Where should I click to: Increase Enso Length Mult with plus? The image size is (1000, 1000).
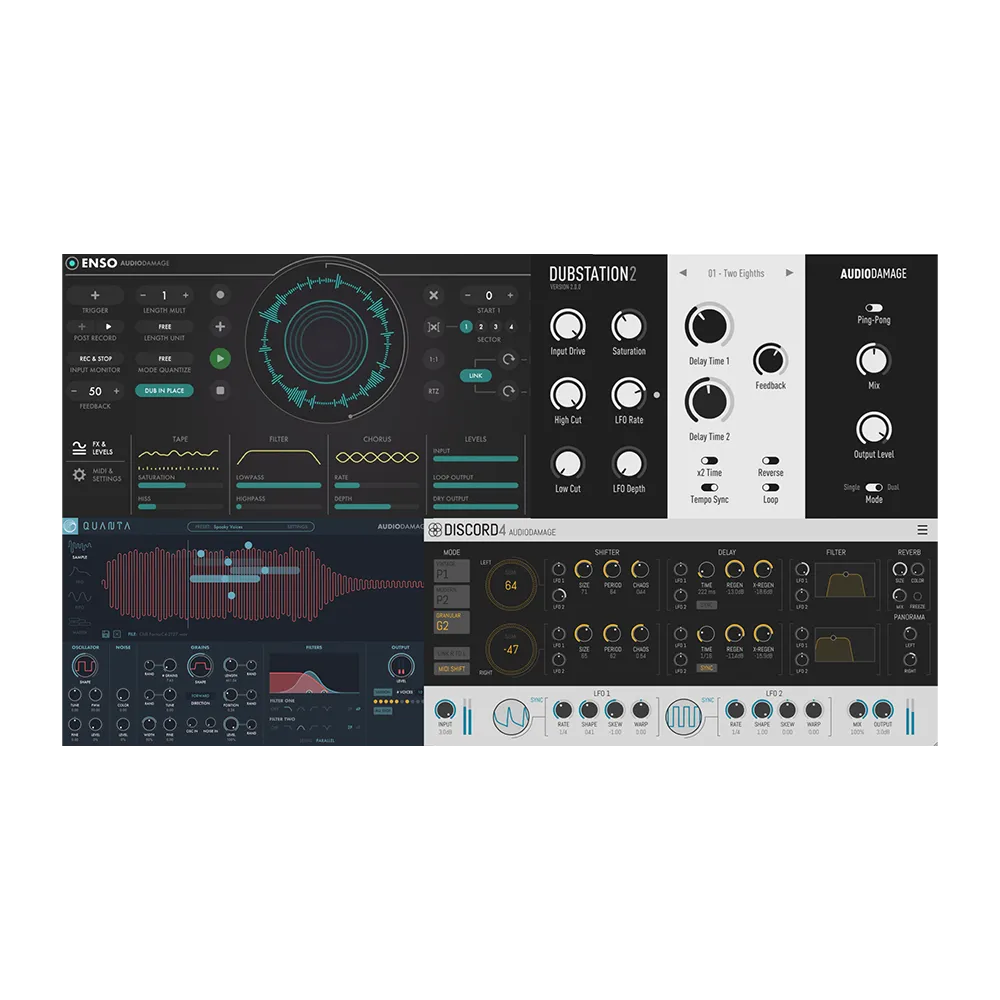coord(186,295)
